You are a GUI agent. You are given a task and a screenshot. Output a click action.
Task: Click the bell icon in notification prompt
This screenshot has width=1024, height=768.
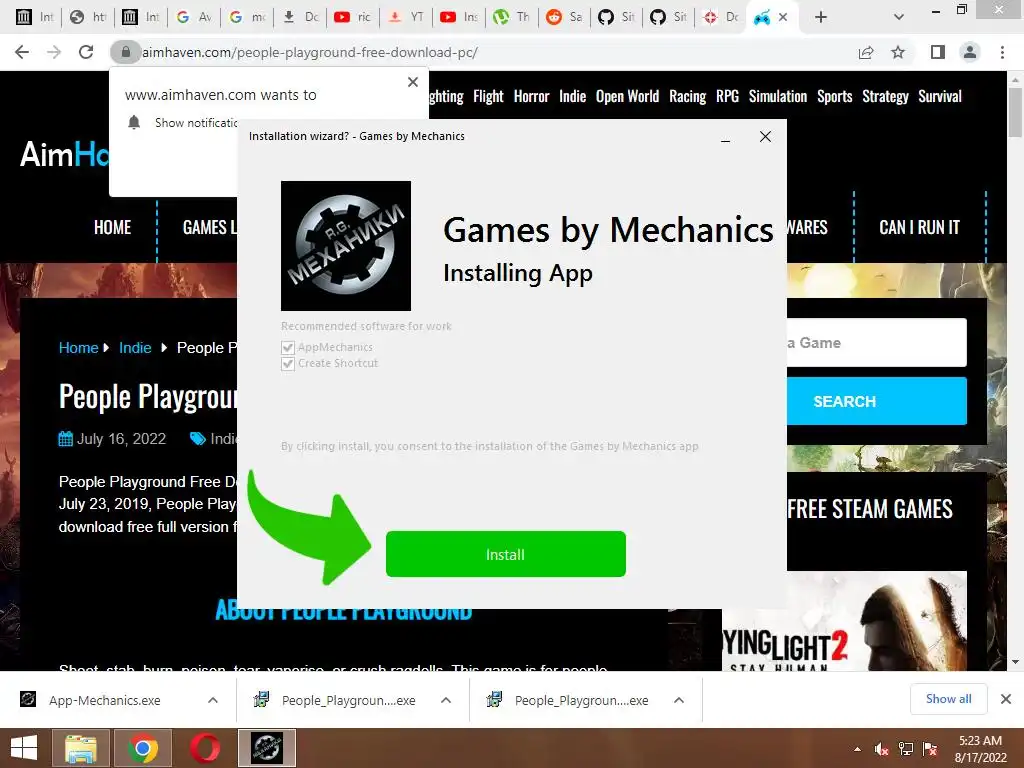(134, 122)
